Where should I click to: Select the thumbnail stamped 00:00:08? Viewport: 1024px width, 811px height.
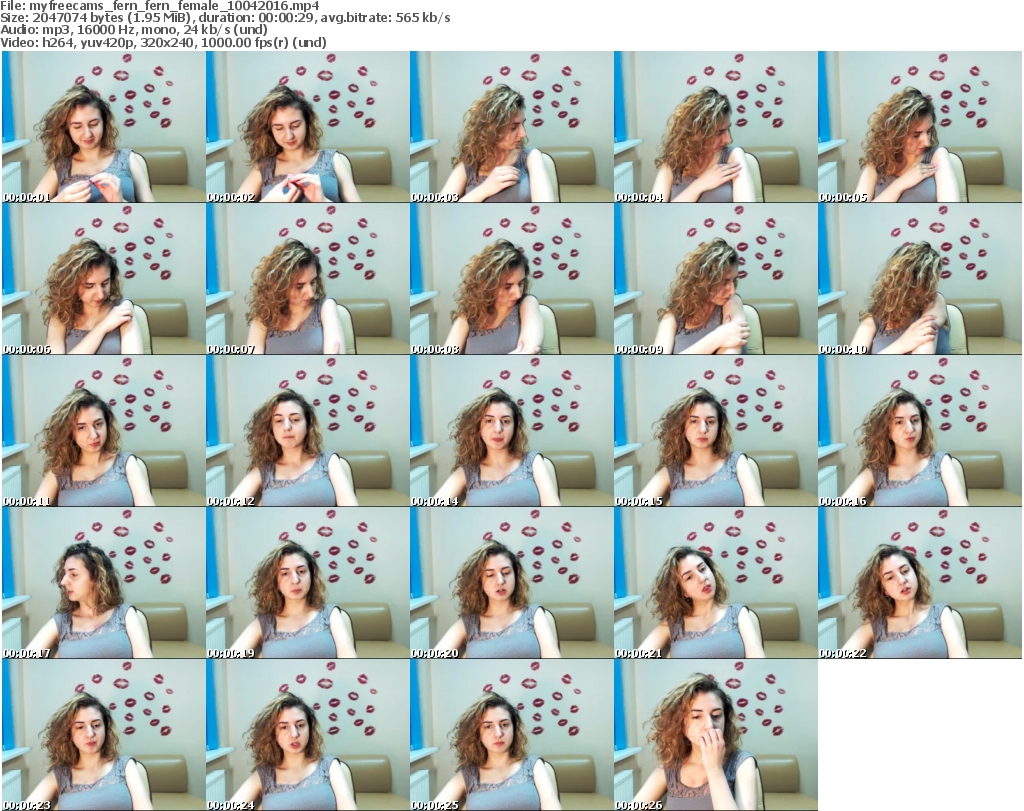(x=511, y=279)
